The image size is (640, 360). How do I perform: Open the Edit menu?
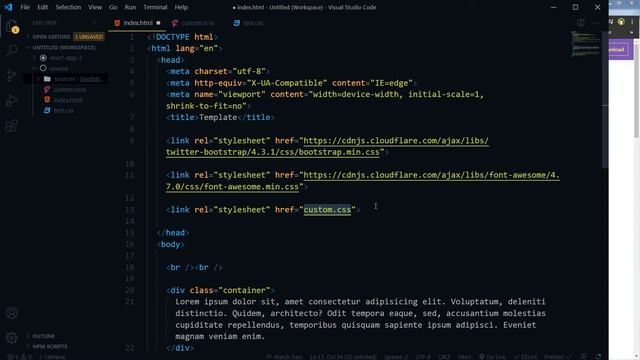tap(42, 7)
